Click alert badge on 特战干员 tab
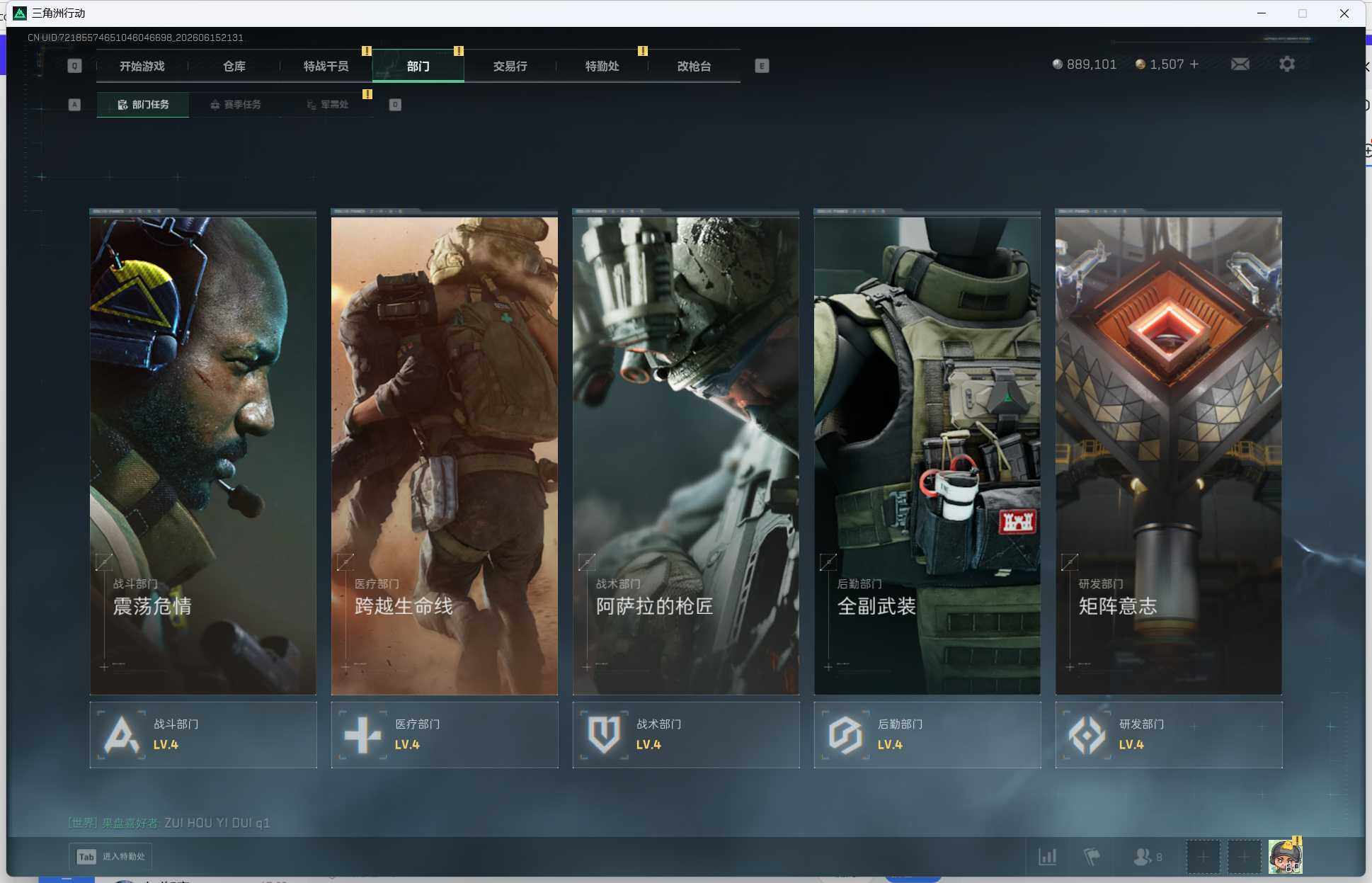This screenshot has width=1372, height=883. (367, 51)
